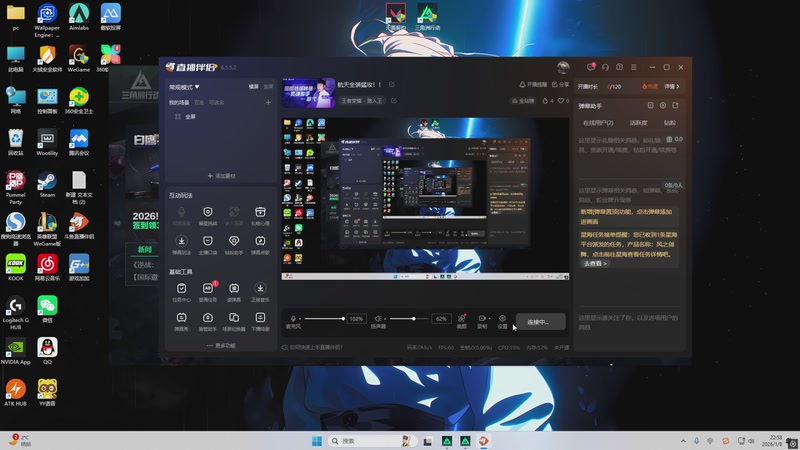
Task: Open 主播口袋 icon in 互动玩法
Action: 208,245
